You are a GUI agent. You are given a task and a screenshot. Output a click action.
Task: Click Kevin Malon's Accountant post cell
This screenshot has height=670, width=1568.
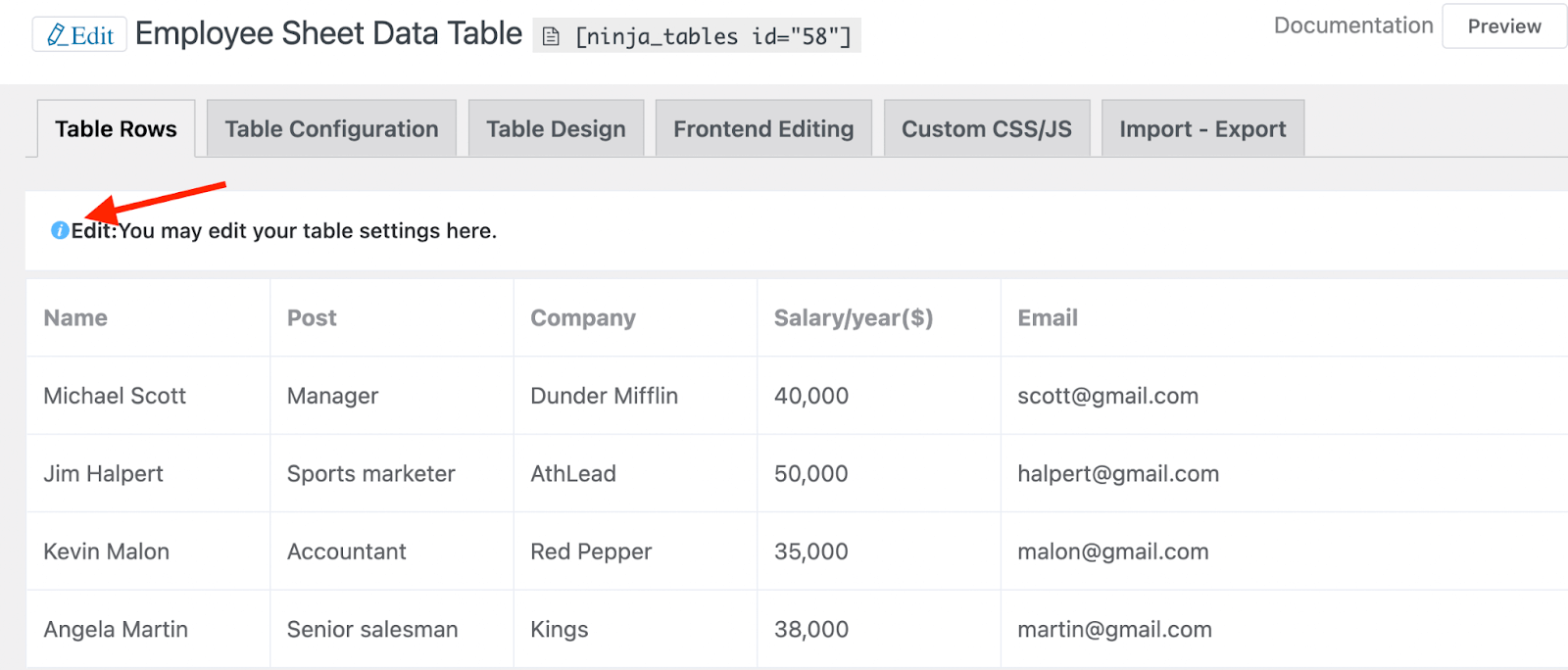point(346,551)
